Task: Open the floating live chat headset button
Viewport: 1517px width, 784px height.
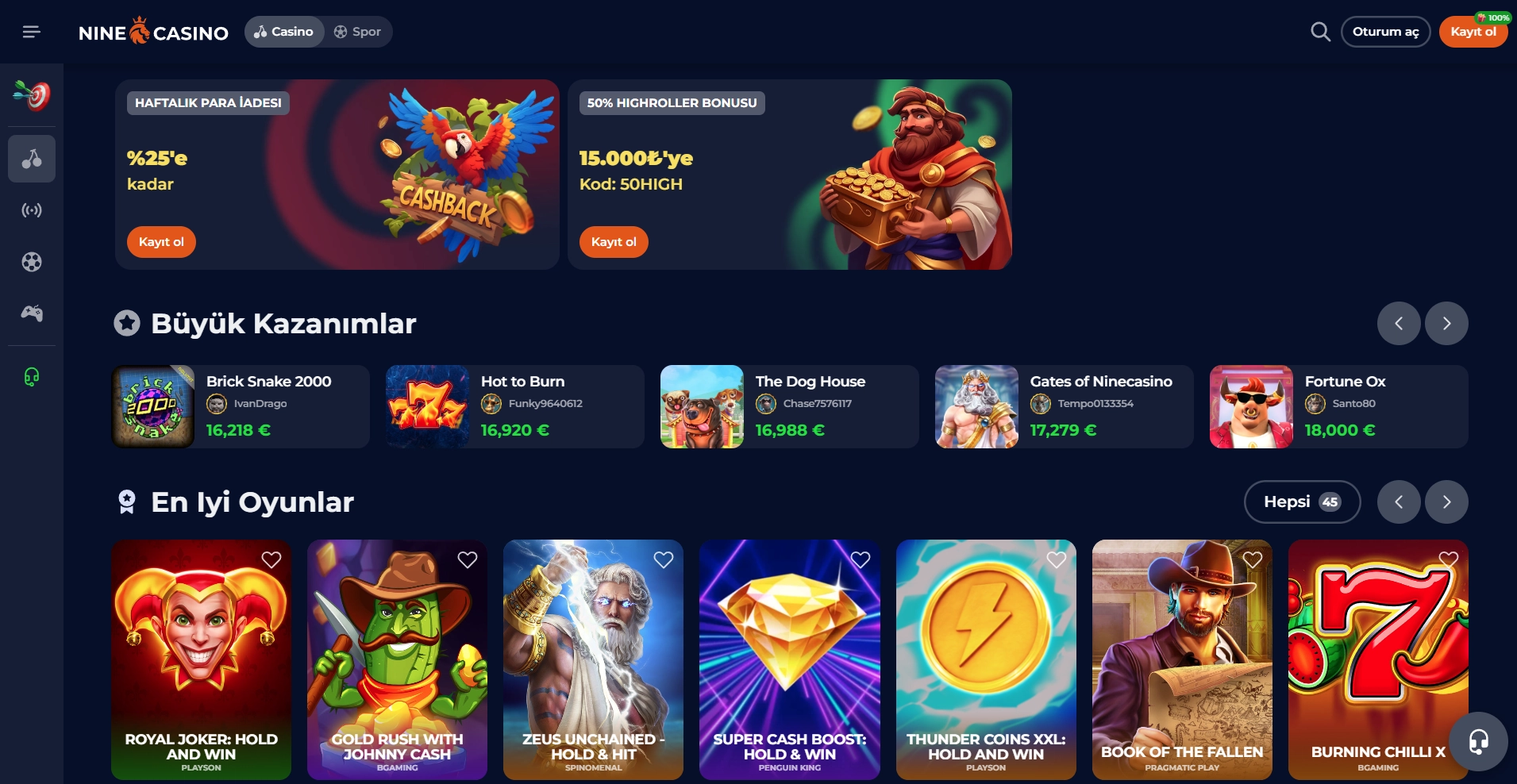Action: coord(1478,742)
